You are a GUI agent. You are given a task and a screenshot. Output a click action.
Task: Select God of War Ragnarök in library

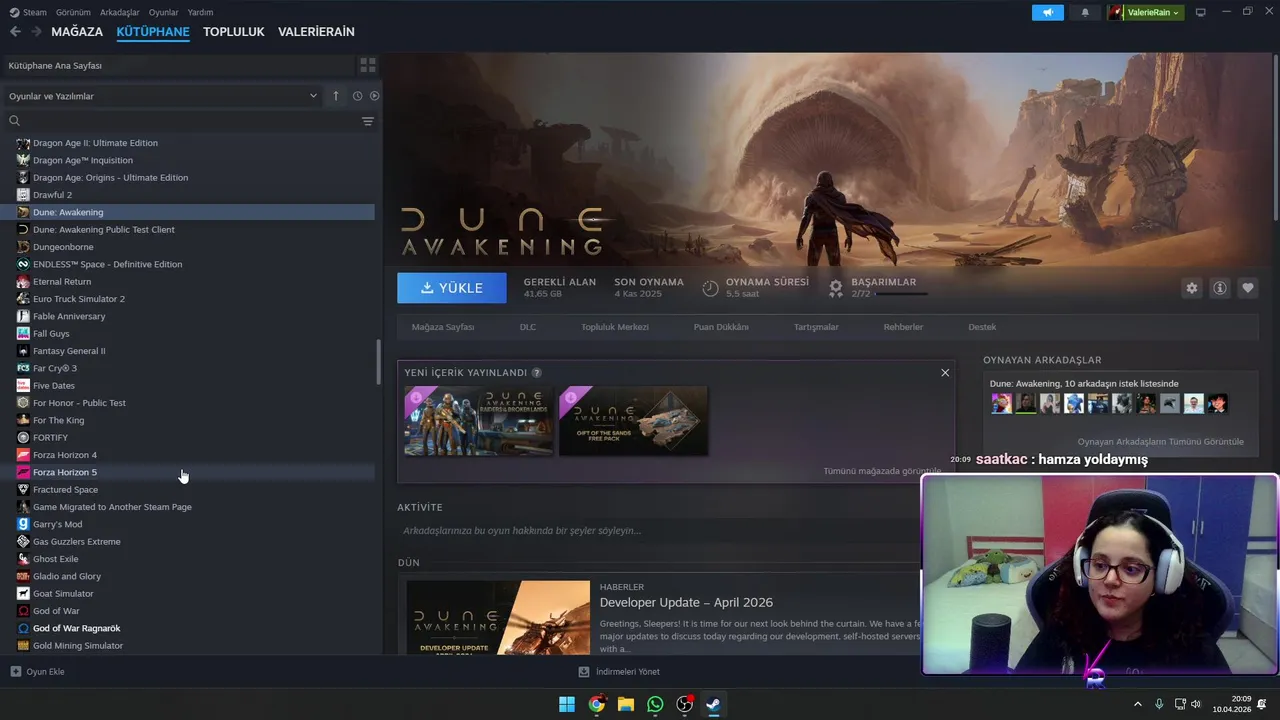(x=190, y=628)
